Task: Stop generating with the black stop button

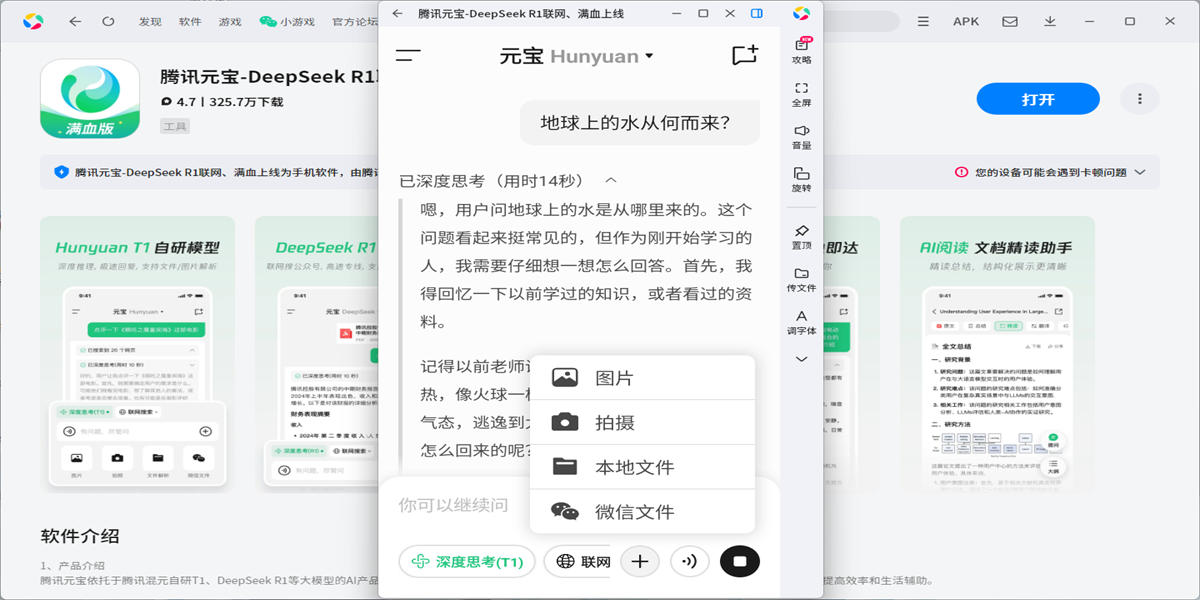Action: (x=740, y=561)
